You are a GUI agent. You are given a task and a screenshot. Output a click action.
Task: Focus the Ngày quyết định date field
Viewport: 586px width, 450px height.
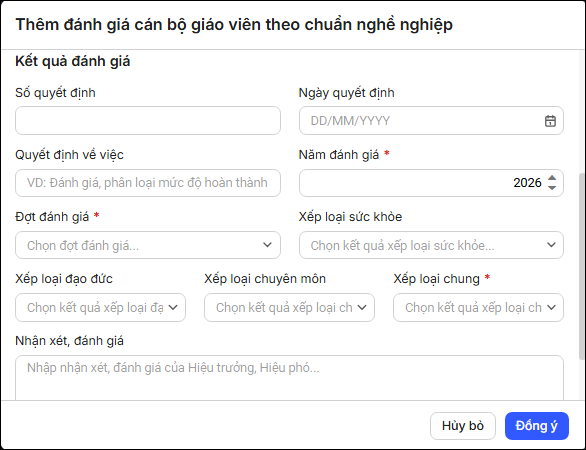pyautogui.click(x=431, y=121)
